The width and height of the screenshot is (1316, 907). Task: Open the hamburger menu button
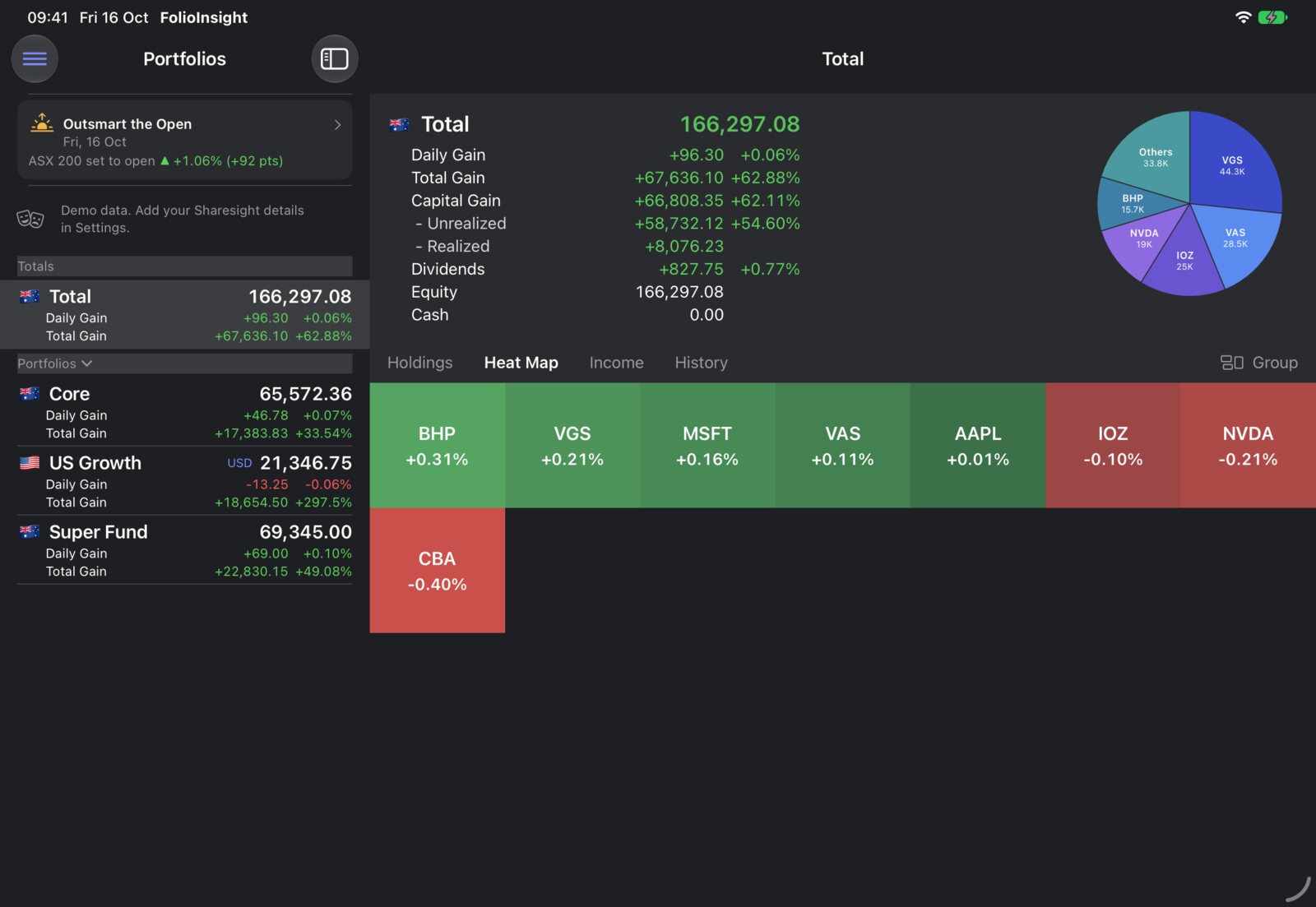[x=35, y=58]
